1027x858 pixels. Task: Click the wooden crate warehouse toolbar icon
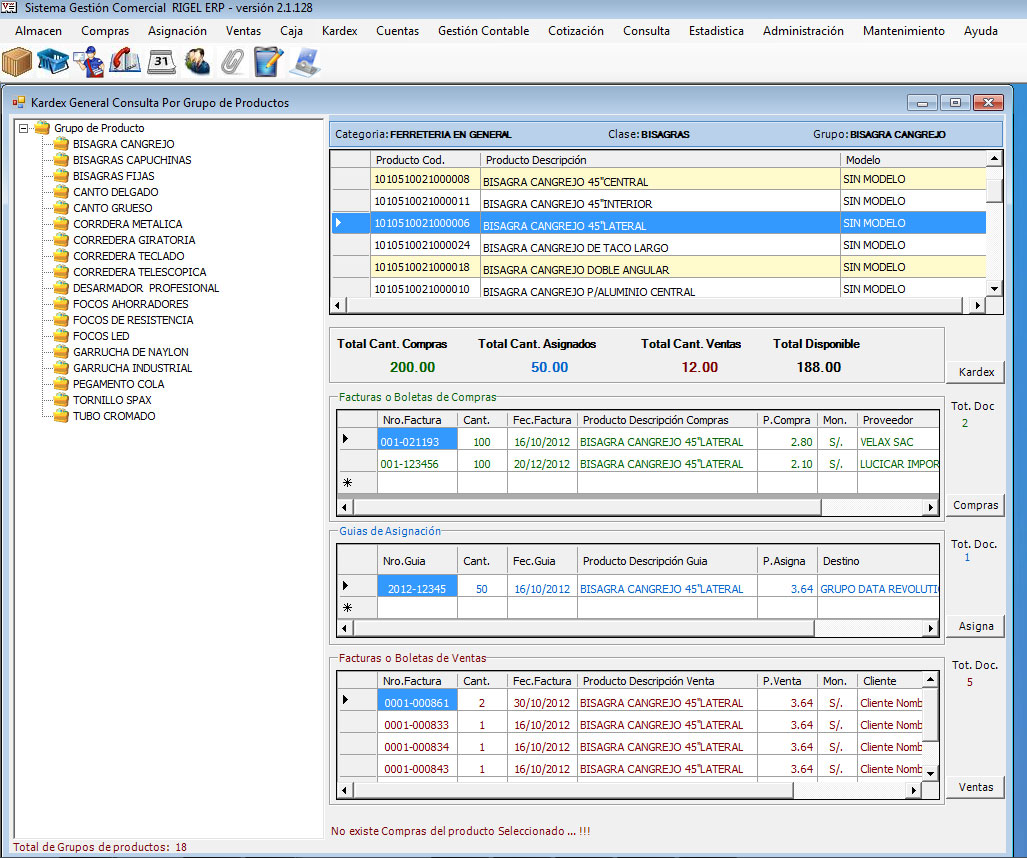pos(17,62)
